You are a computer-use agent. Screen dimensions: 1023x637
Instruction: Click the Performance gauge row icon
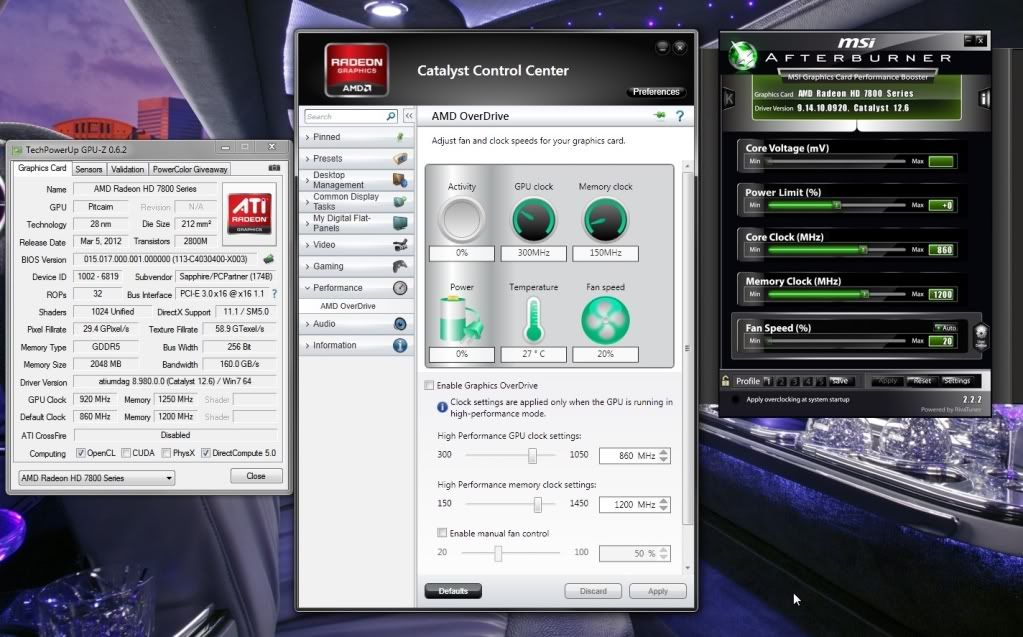pos(401,288)
